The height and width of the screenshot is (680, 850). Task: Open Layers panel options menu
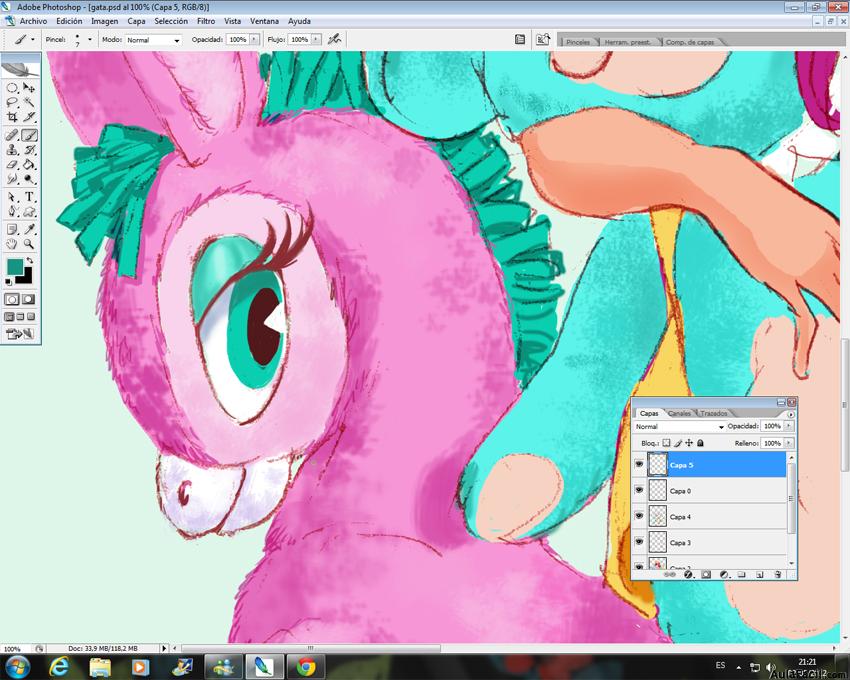pyautogui.click(x=791, y=414)
